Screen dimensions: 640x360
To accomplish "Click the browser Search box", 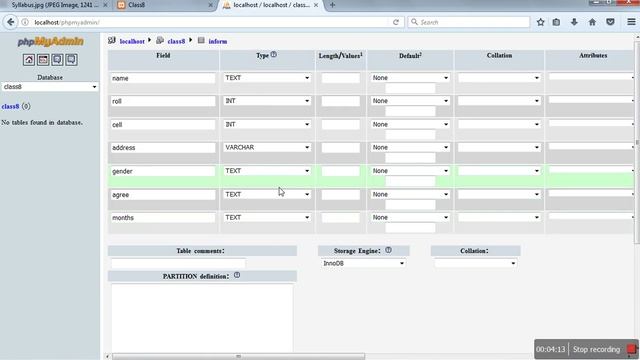I will click(469, 22).
